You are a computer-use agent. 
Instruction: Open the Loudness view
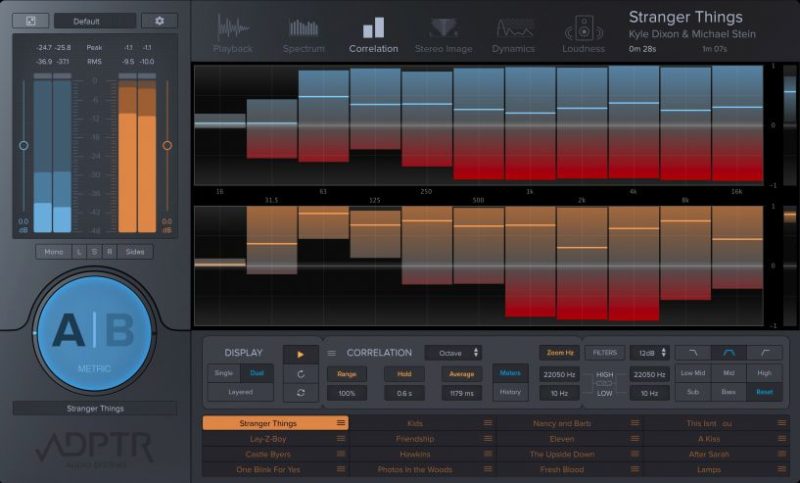(x=583, y=35)
